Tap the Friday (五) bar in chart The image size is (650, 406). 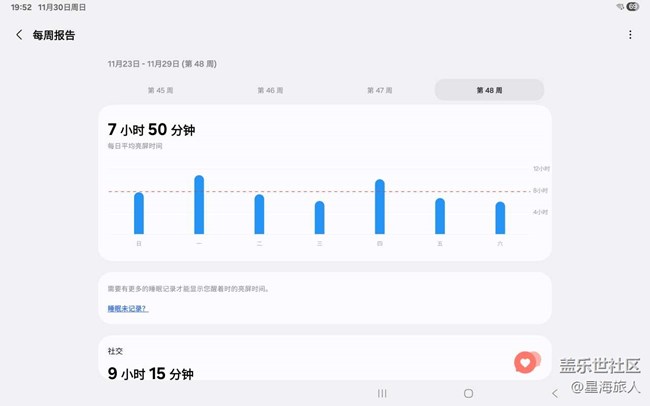tap(440, 216)
